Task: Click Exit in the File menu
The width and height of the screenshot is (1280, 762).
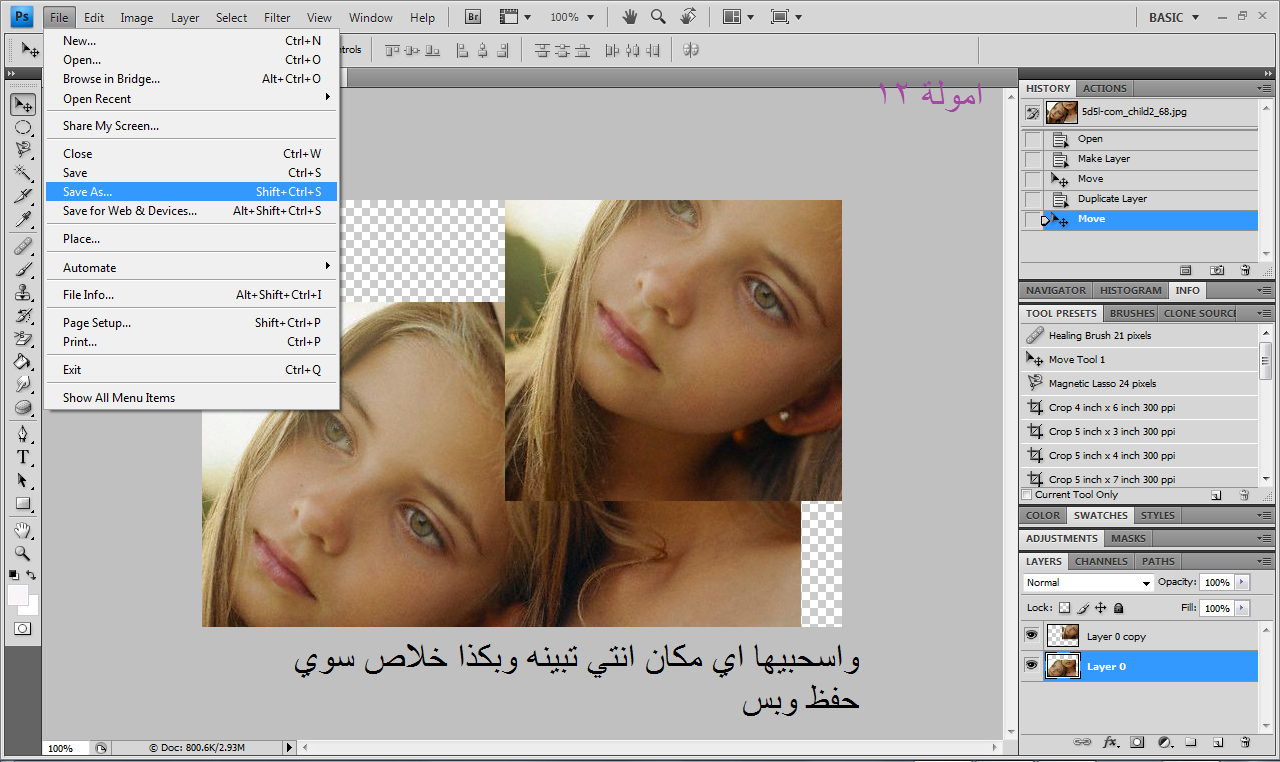Action: [x=72, y=370]
